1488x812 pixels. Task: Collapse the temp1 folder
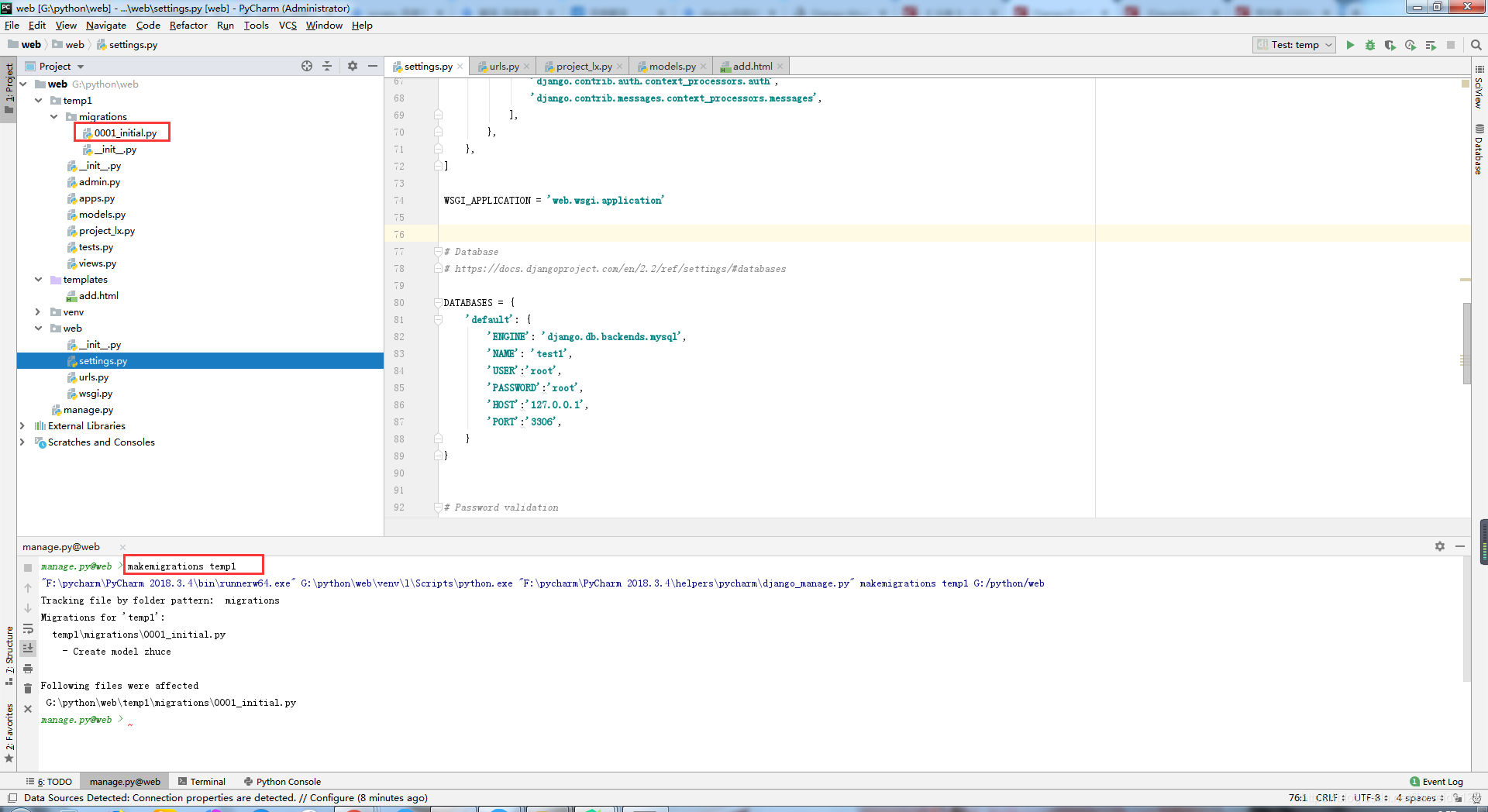(38, 100)
